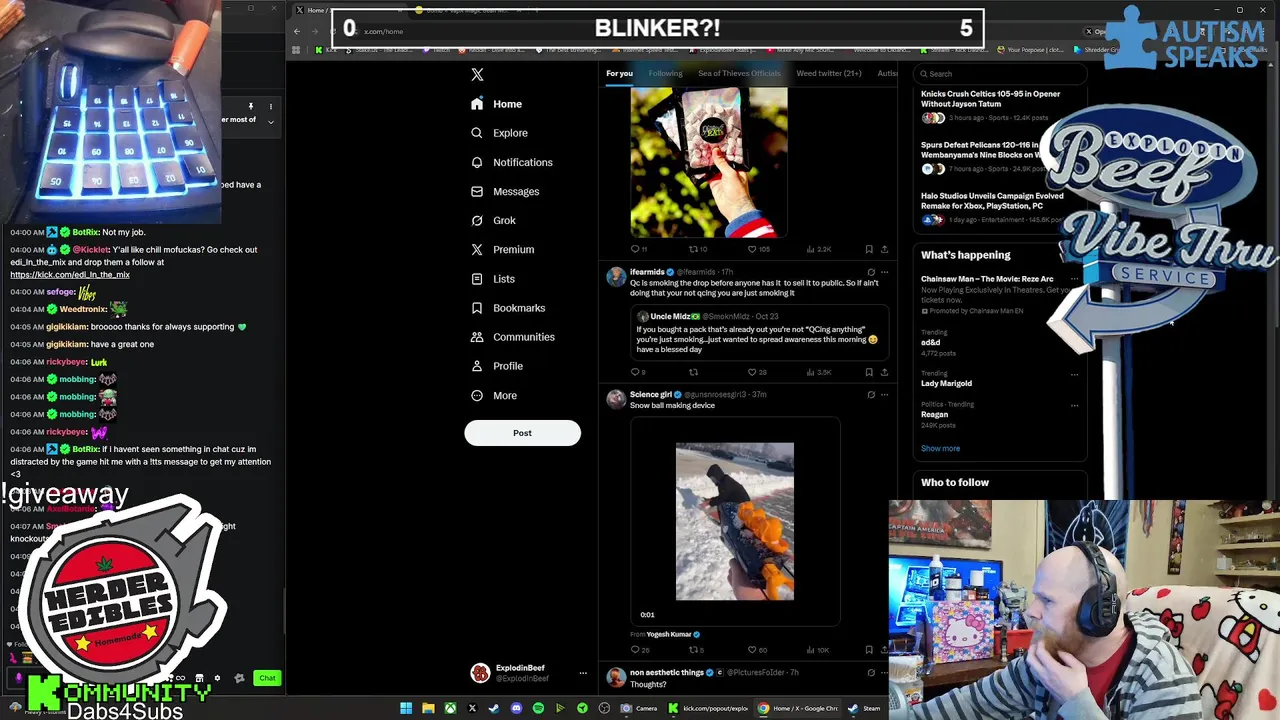Open more options for Reagan trend

(x=1074, y=406)
